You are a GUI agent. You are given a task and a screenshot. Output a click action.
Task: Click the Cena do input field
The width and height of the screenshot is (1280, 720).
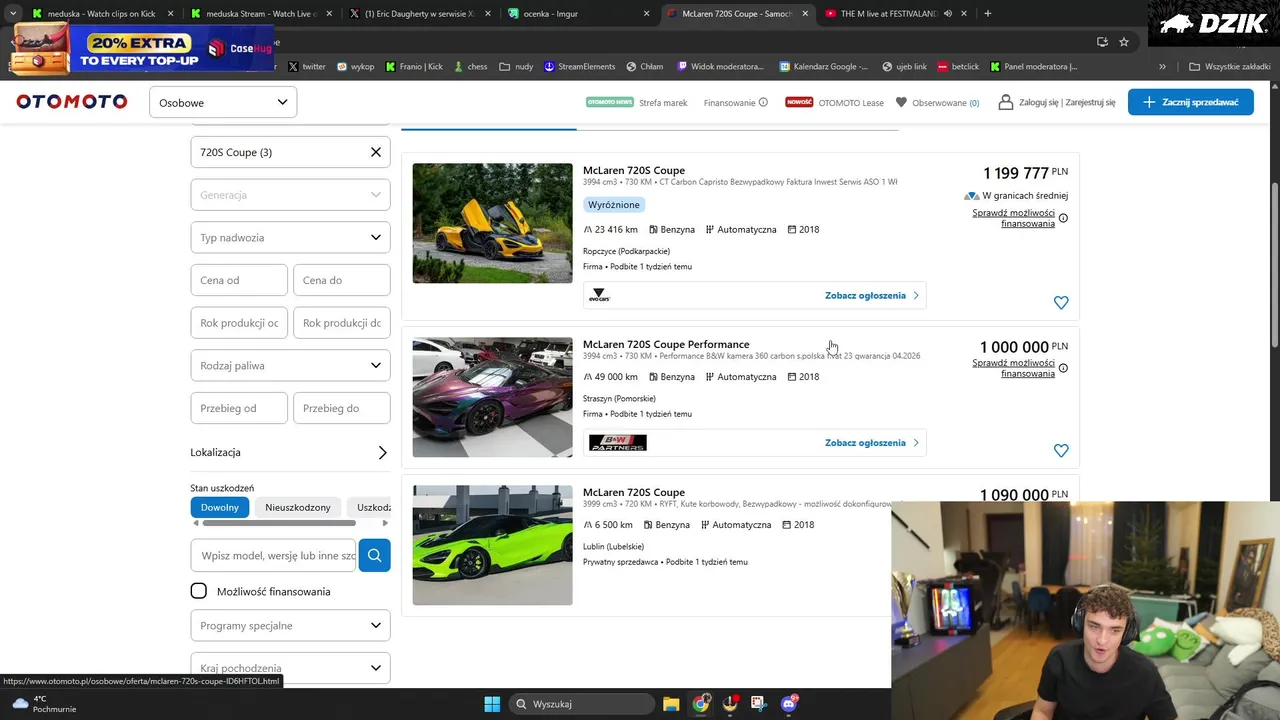(x=341, y=280)
